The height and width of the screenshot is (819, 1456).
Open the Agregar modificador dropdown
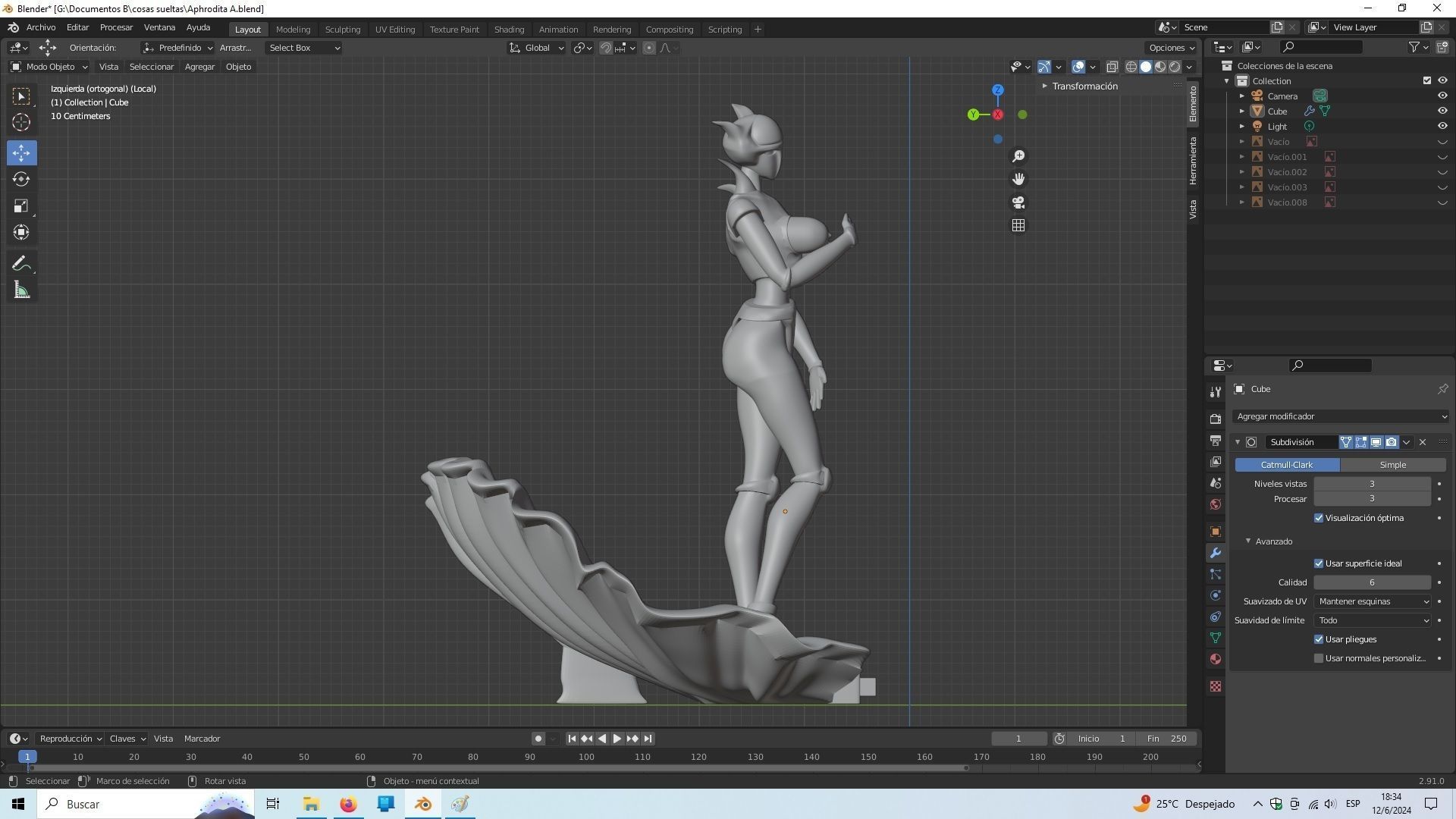point(1341,416)
